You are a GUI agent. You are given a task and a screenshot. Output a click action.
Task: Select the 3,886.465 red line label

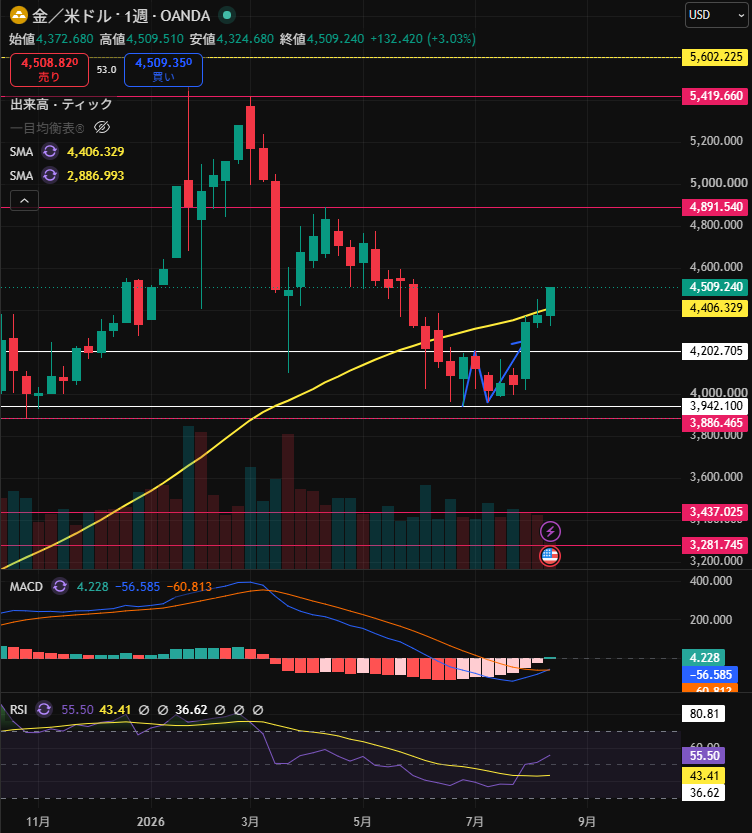(715, 423)
